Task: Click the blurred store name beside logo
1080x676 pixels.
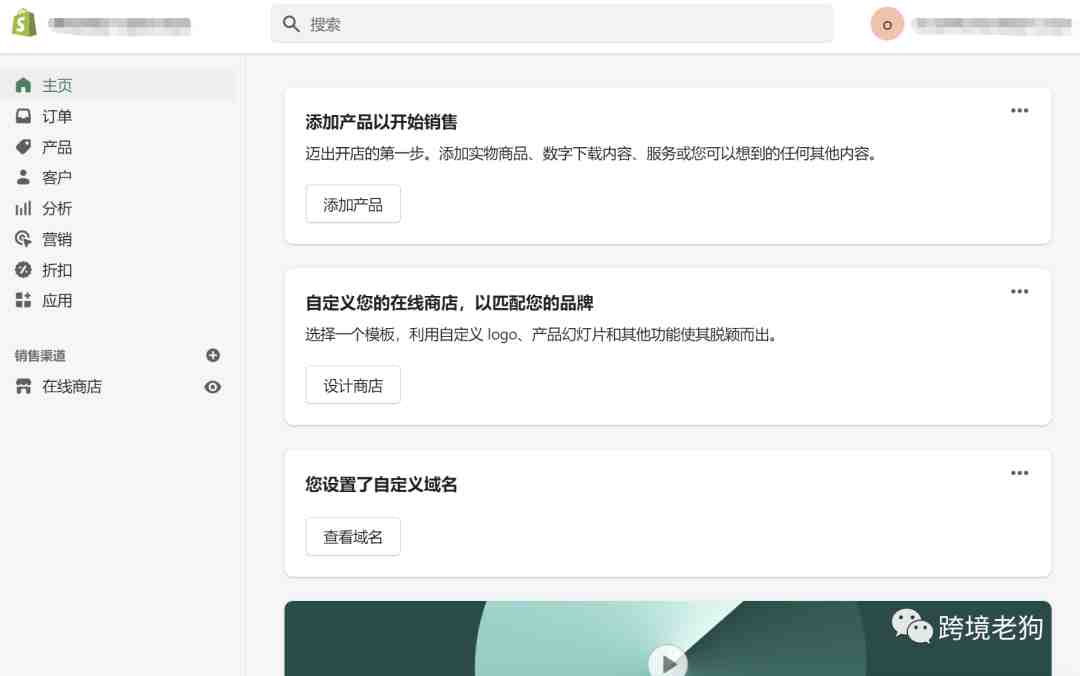Action: pos(120,25)
